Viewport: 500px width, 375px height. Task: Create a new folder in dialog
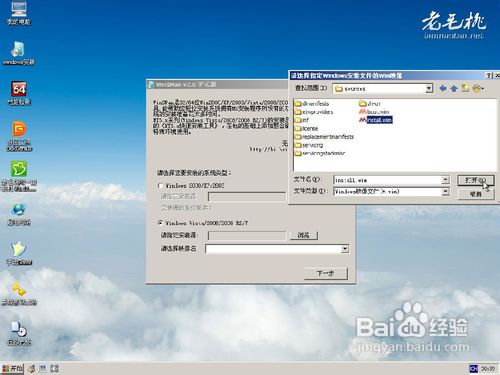(465, 88)
